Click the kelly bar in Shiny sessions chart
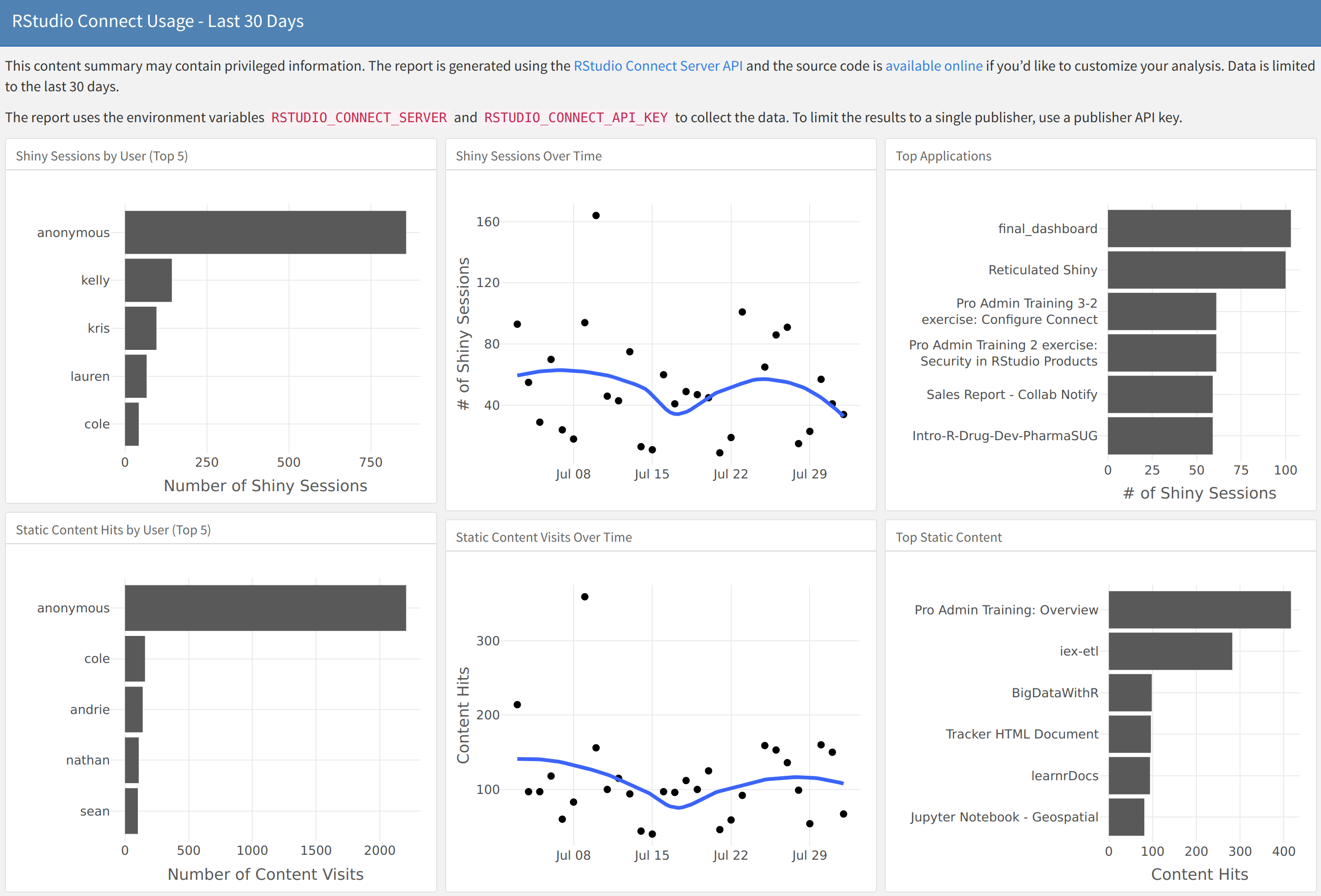The image size is (1321, 896). point(148,280)
